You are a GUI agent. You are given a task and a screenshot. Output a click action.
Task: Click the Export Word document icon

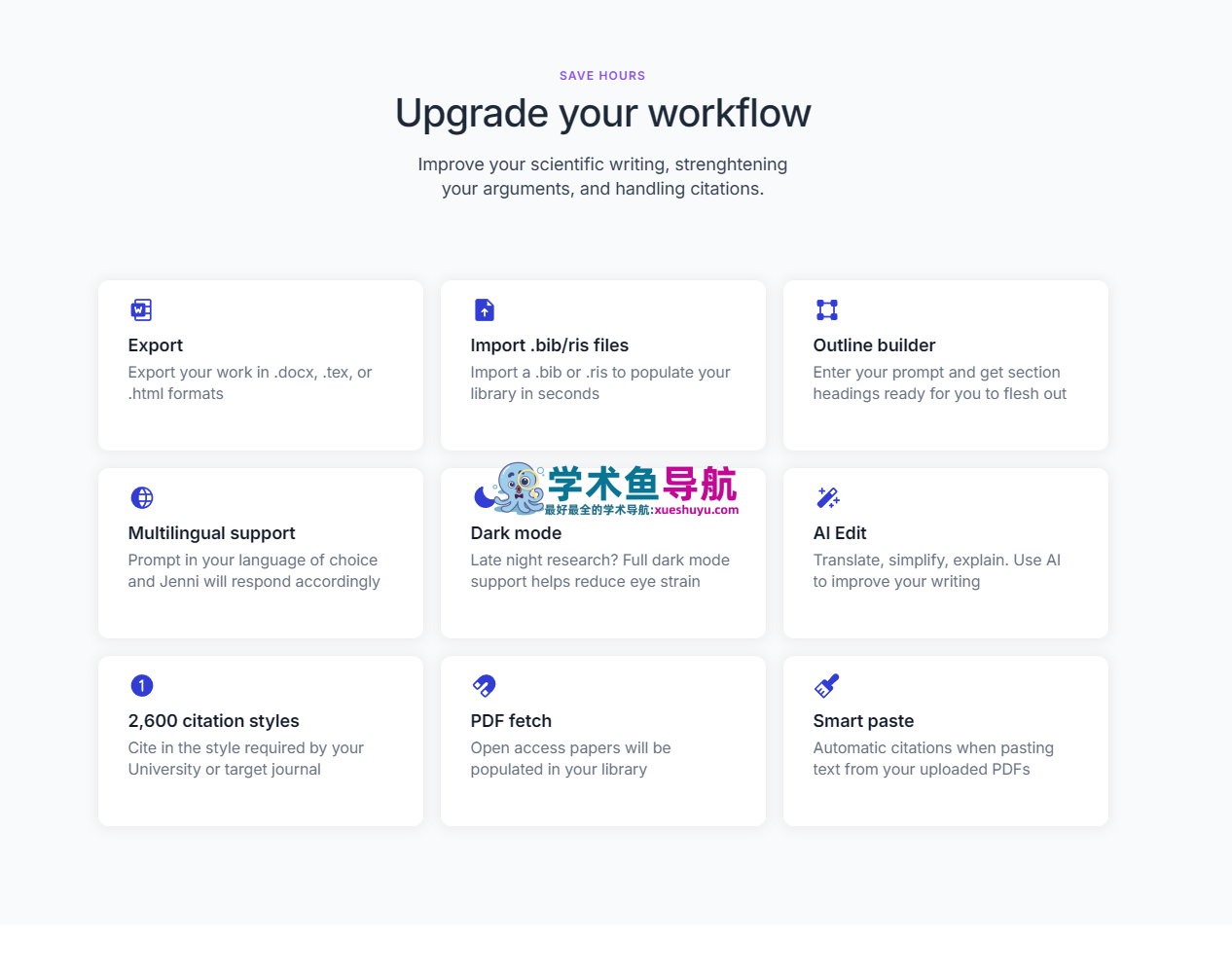(x=141, y=310)
